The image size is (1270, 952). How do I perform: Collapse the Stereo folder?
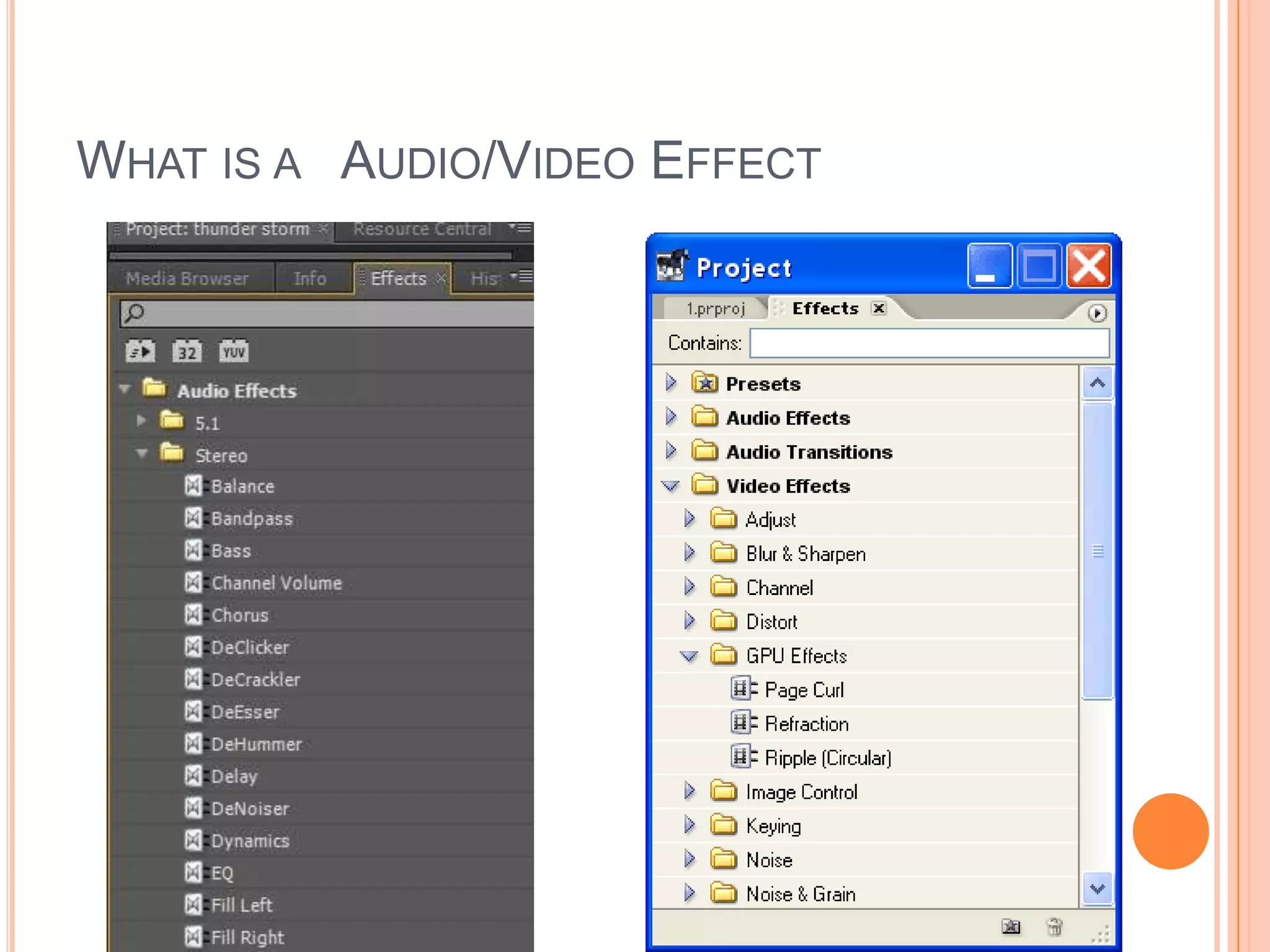(142, 453)
